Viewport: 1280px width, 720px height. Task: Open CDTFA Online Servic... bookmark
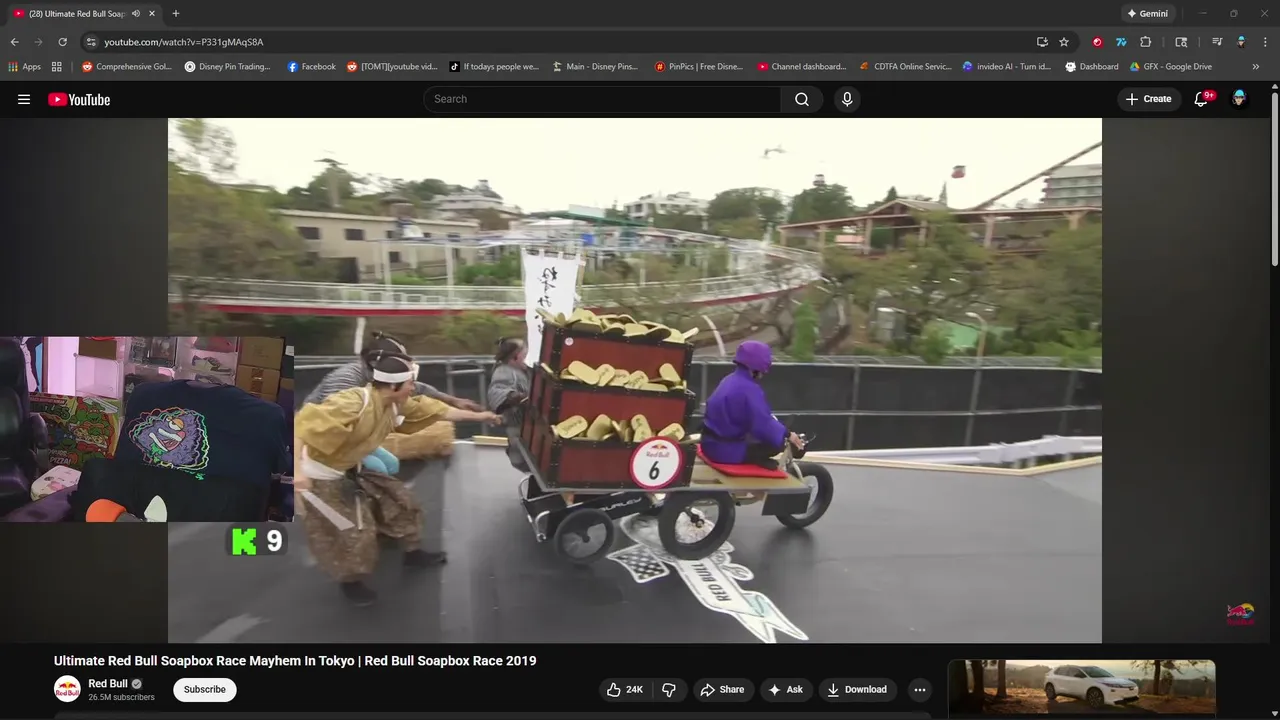(905, 67)
